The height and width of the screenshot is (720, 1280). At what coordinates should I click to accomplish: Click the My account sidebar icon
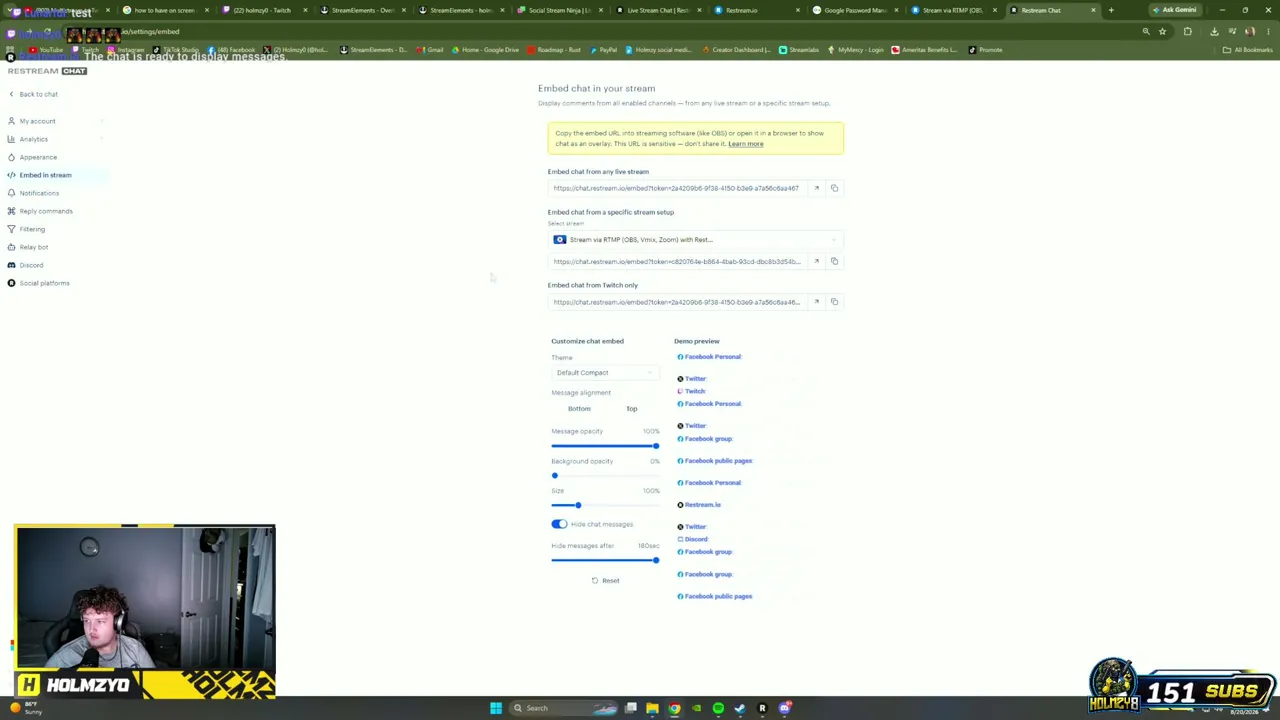(x=11, y=121)
